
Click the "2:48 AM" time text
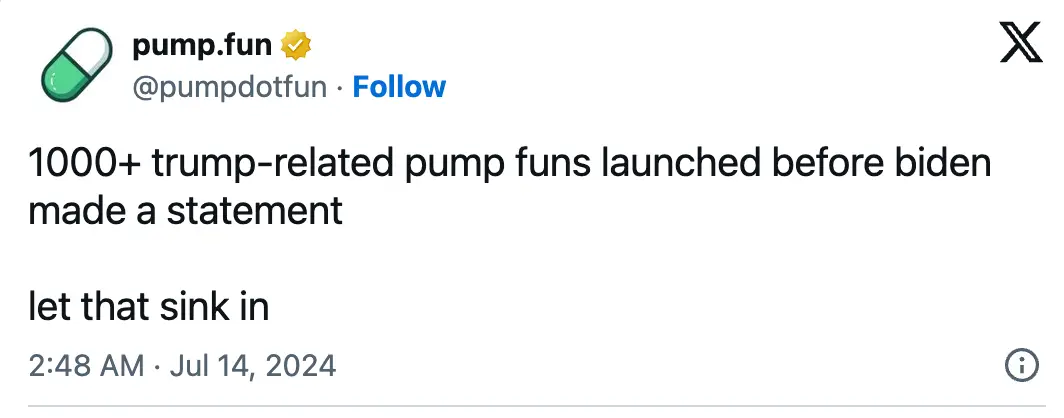(x=87, y=366)
